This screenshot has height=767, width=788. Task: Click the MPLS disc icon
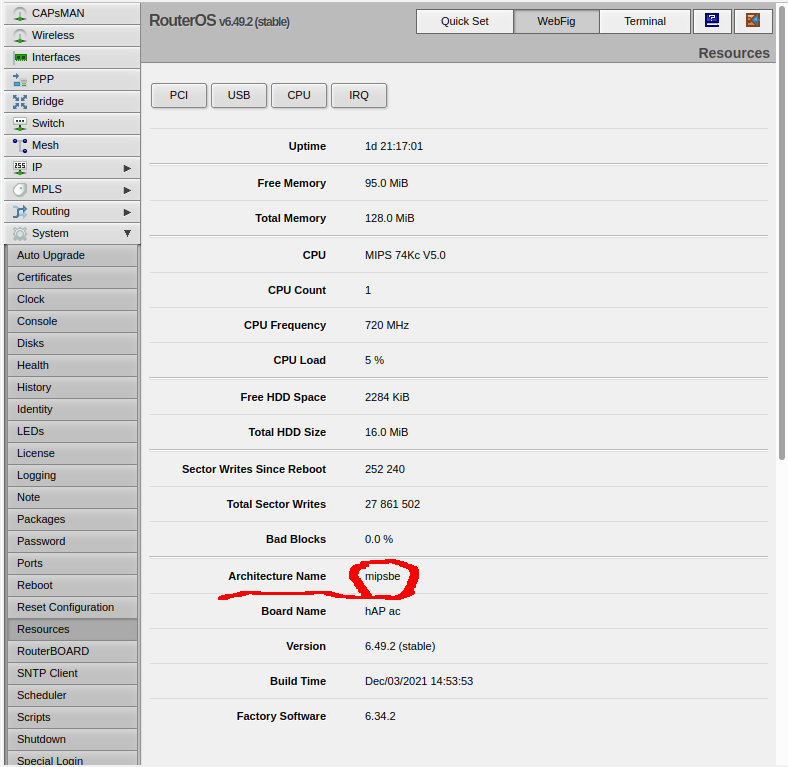pos(20,189)
